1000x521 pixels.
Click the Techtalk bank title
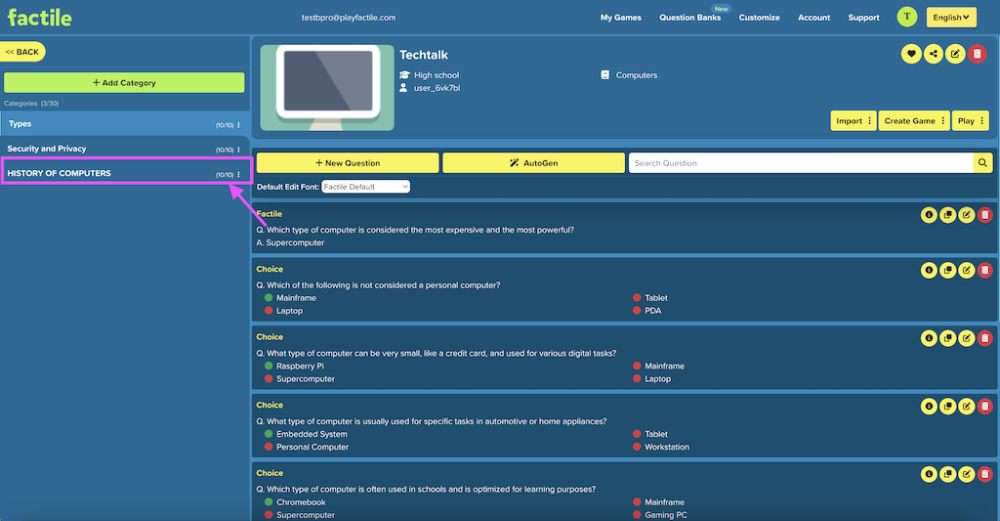[x=423, y=55]
